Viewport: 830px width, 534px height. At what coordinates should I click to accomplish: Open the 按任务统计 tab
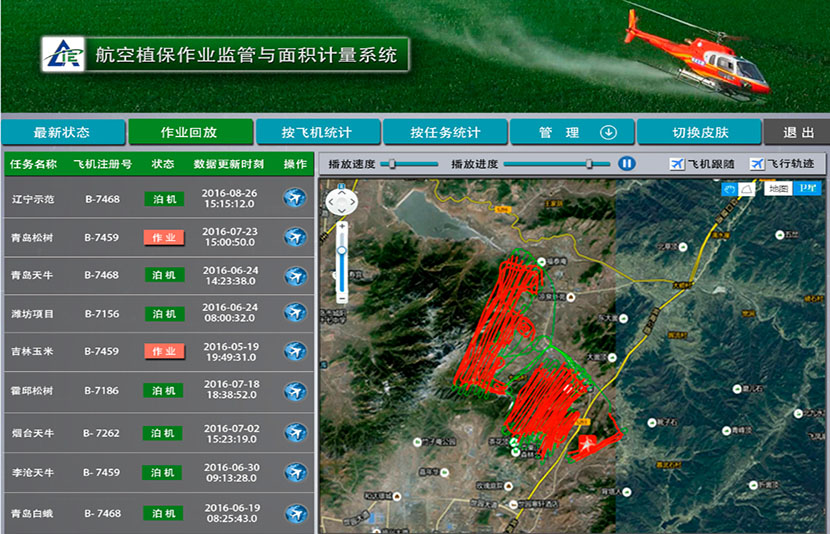[445, 133]
